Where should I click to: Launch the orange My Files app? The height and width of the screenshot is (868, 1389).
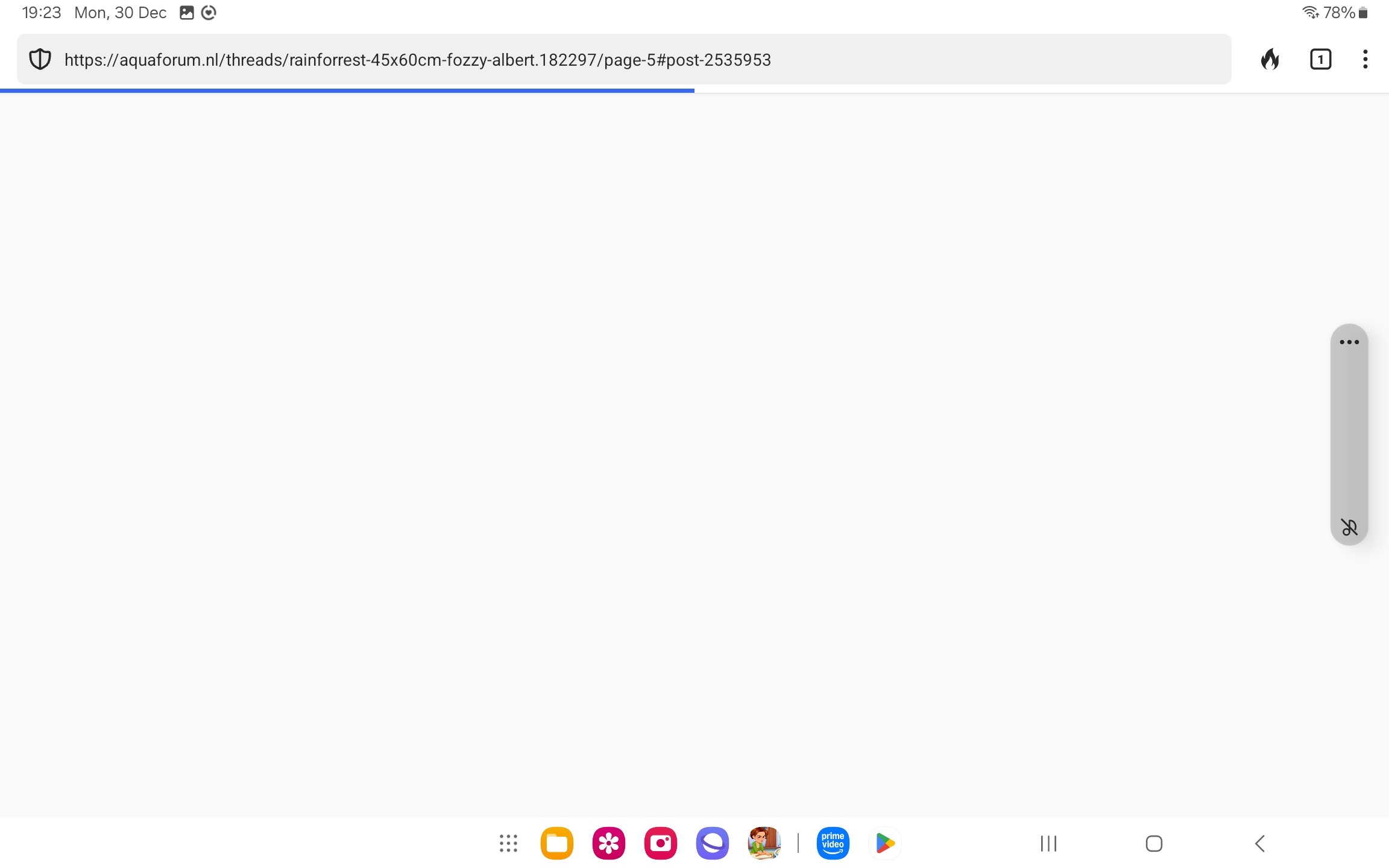pyautogui.click(x=556, y=843)
